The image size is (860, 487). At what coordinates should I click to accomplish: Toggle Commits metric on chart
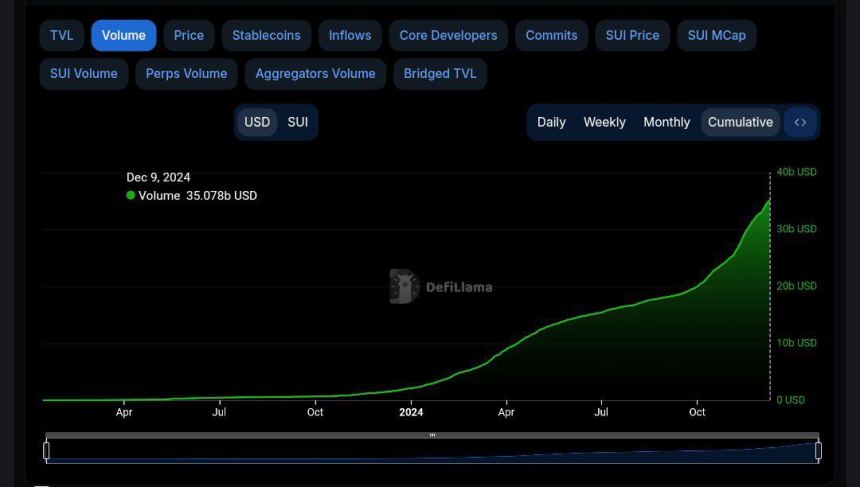coord(551,35)
